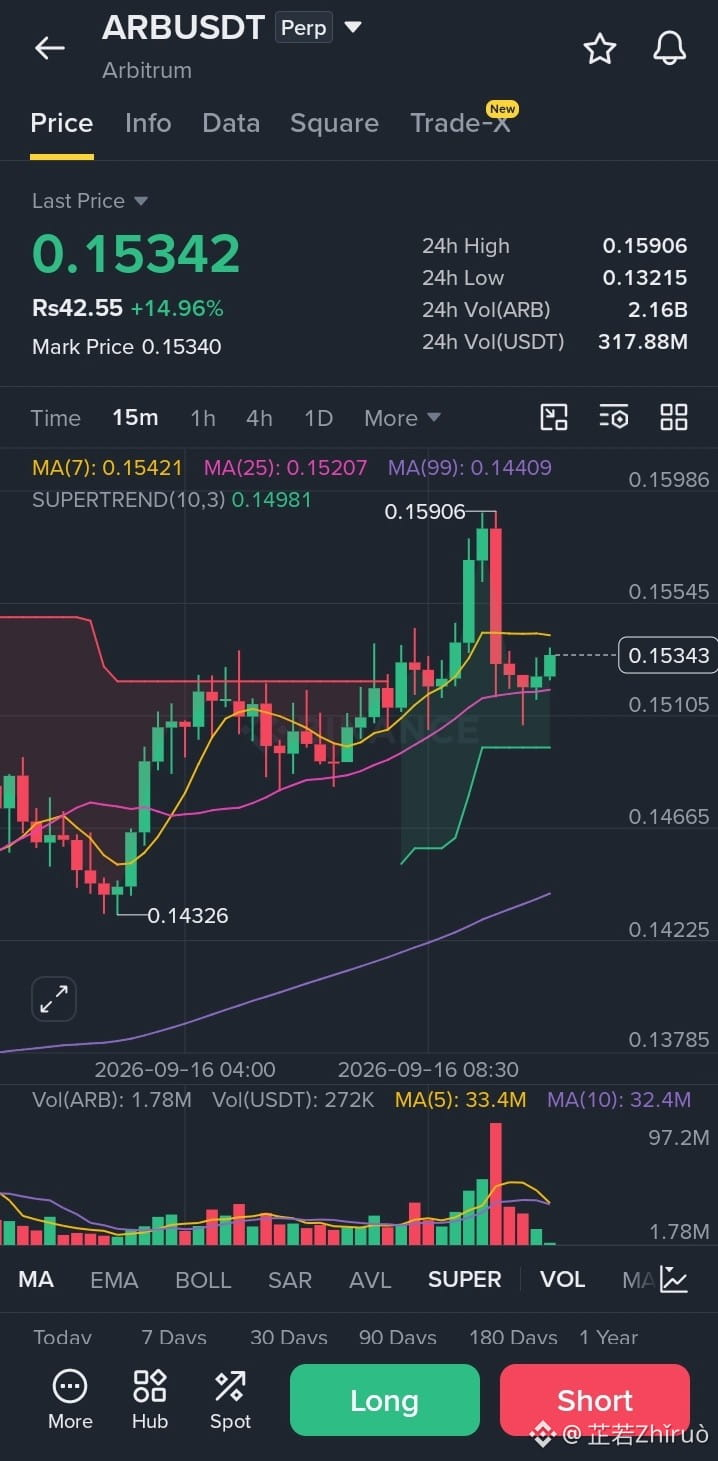Tap the back arrow icon

pyautogui.click(x=49, y=47)
